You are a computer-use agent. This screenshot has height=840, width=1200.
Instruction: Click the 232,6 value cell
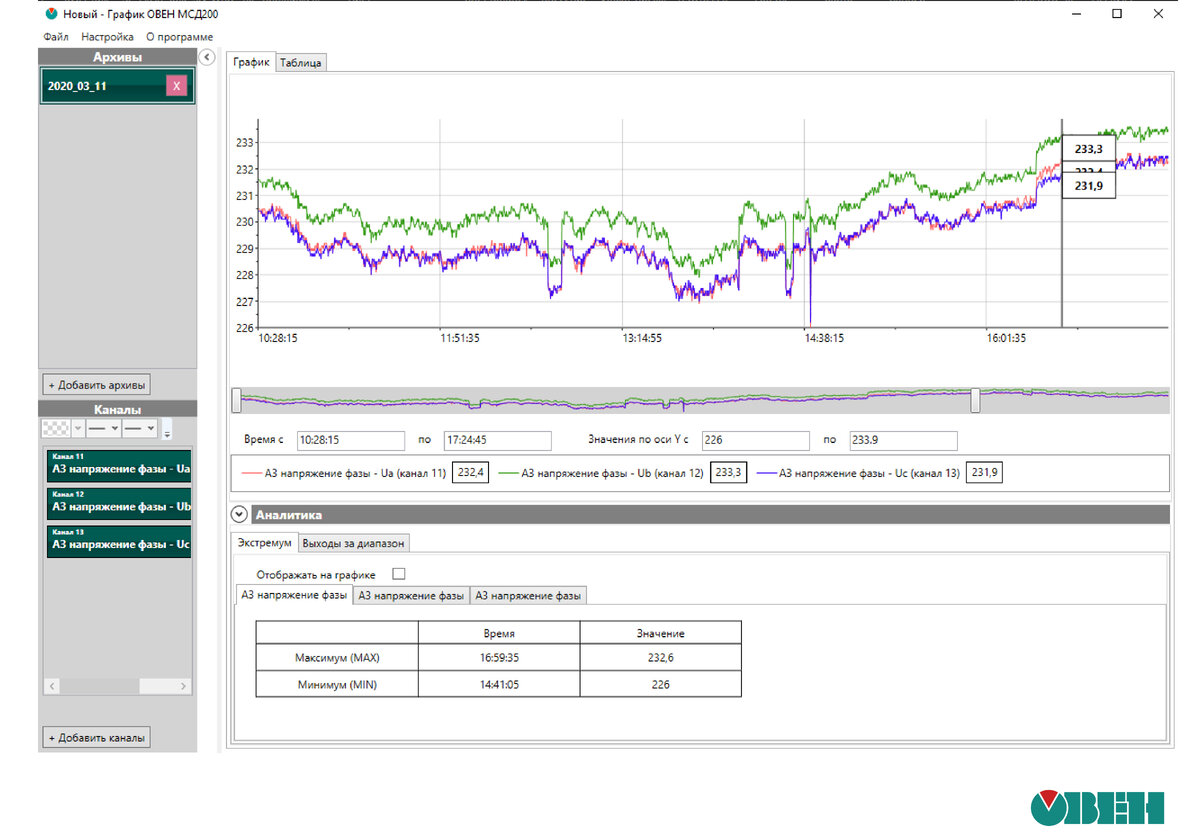[x=660, y=659]
